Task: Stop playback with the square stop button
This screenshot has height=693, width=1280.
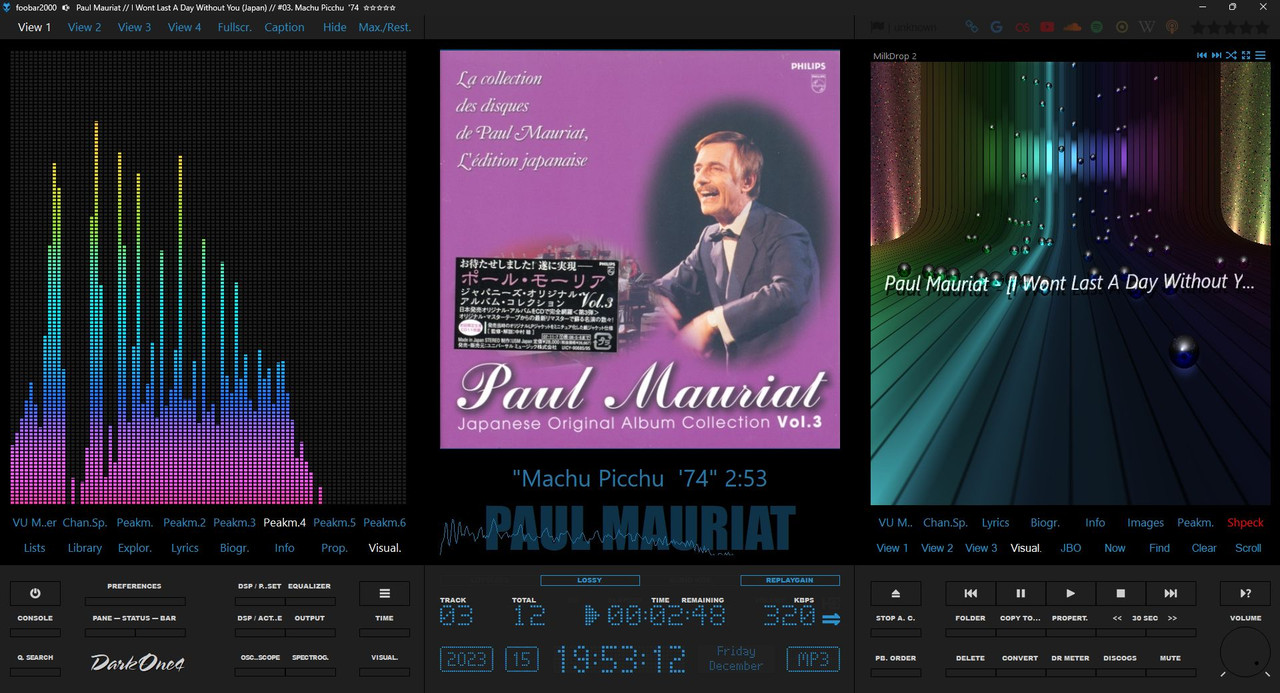Action: point(1120,593)
